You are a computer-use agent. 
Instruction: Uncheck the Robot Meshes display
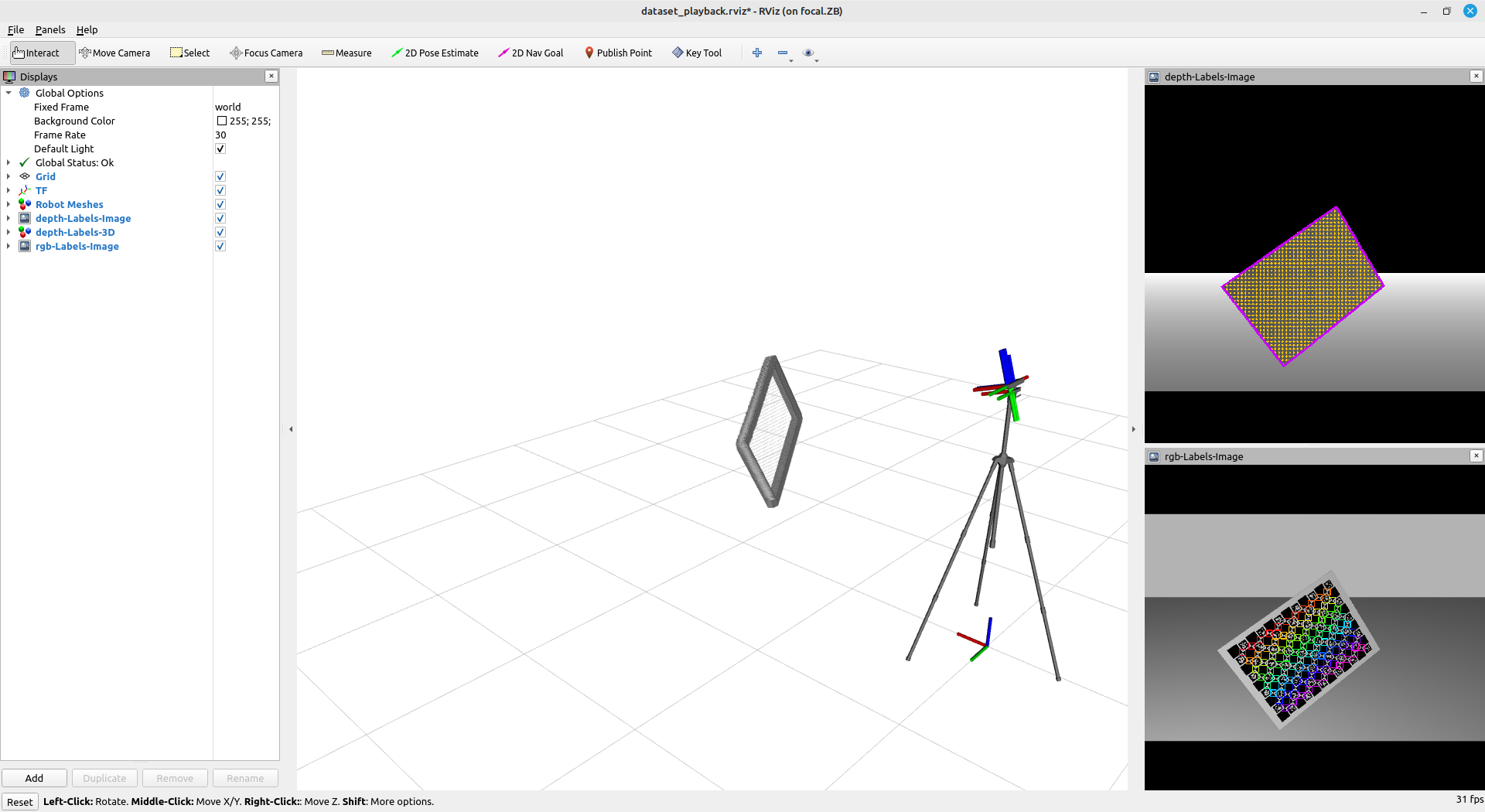[220, 204]
